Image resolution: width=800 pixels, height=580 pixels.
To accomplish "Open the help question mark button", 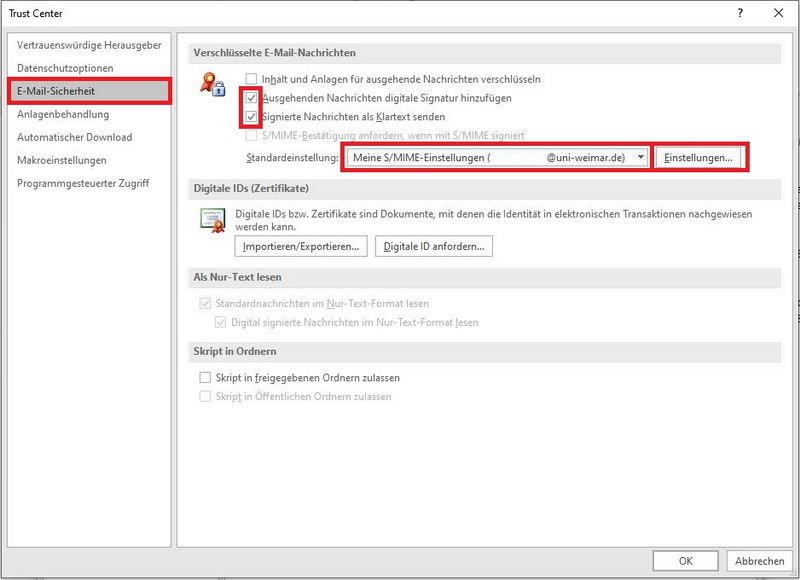I will pyautogui.click(x=740, y=13).
